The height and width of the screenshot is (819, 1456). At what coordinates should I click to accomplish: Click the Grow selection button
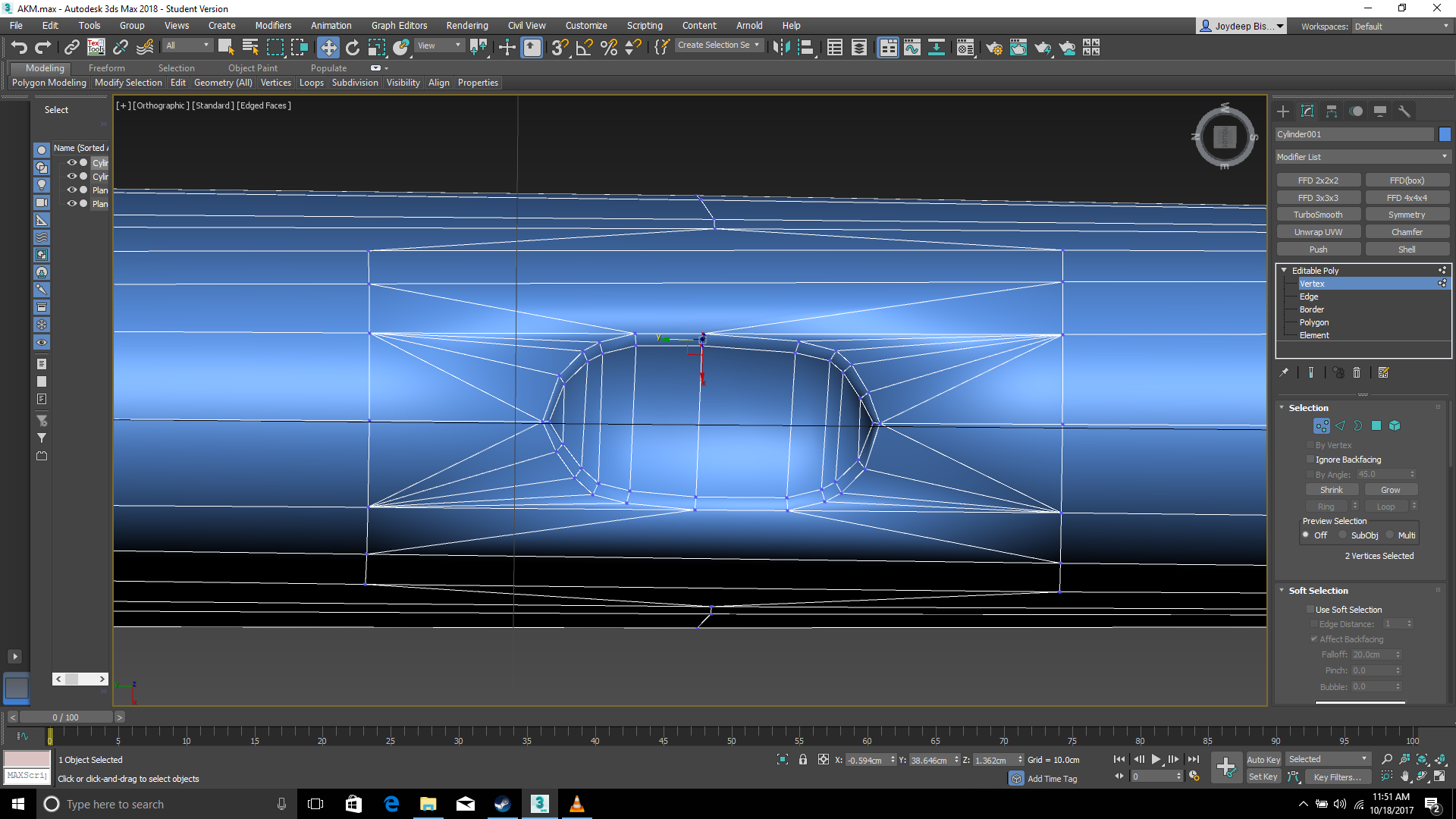[x=1391, y=489]
